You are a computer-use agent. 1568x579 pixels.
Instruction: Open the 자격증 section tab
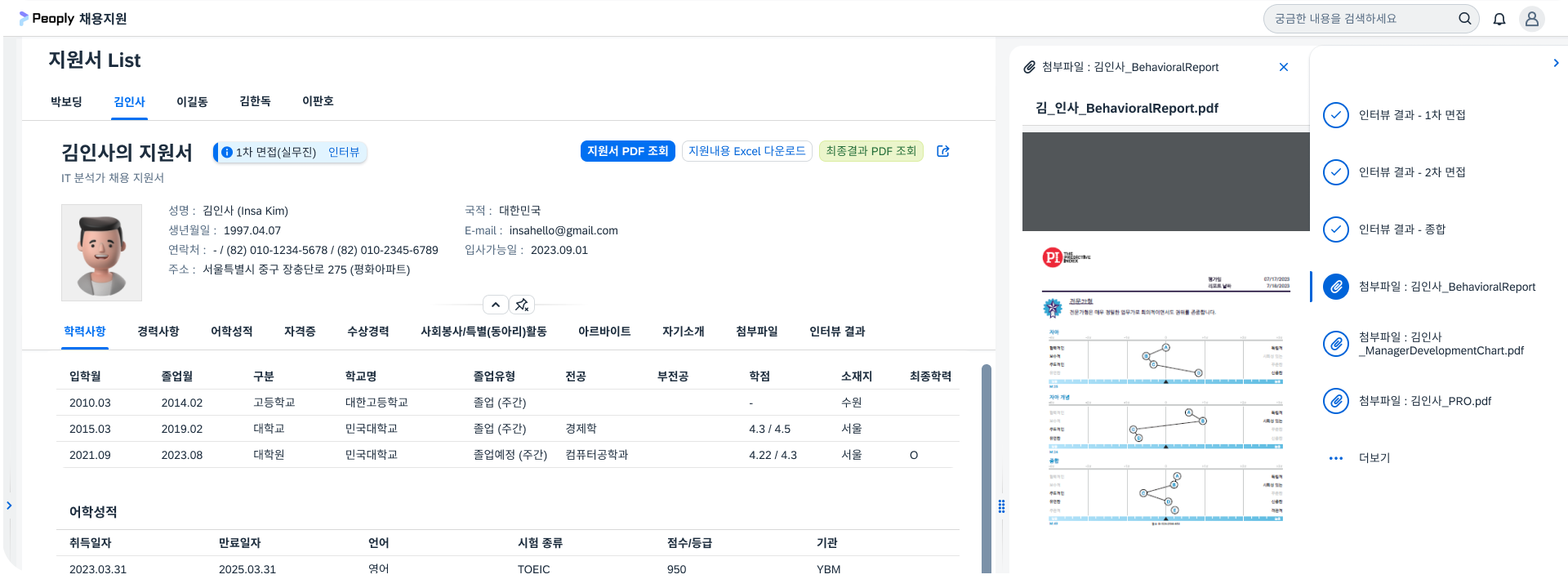[300, 332]
